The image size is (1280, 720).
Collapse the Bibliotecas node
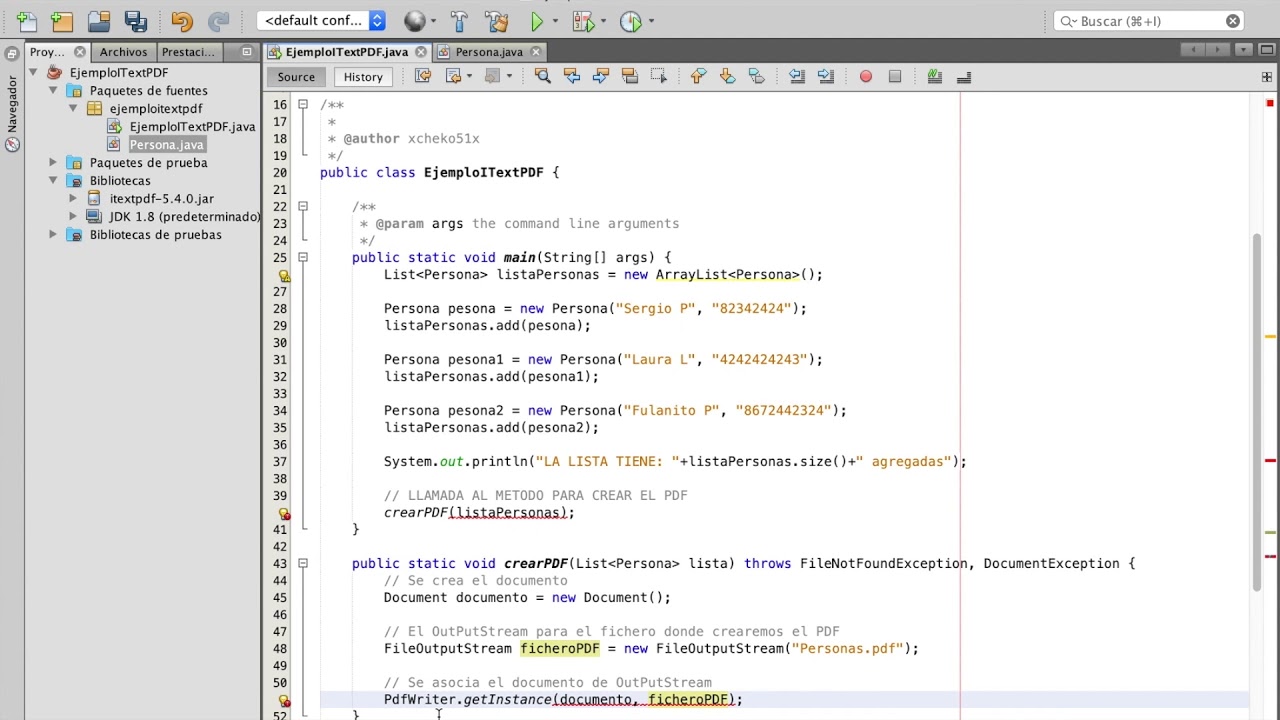53,180
